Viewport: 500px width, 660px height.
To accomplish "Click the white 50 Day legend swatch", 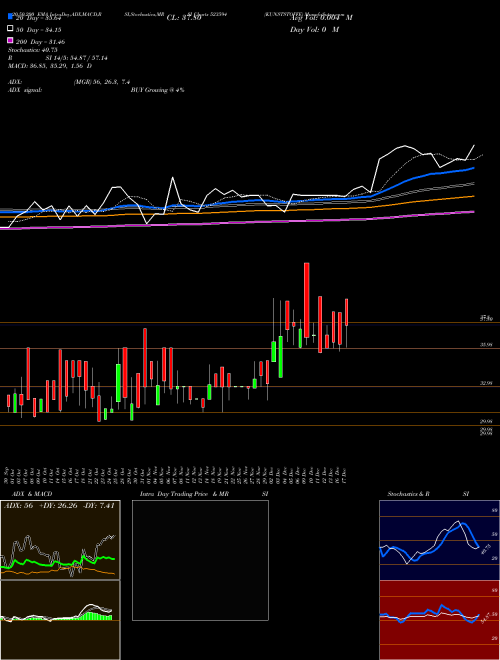I will pyautogui.click(x=10, y=29).
